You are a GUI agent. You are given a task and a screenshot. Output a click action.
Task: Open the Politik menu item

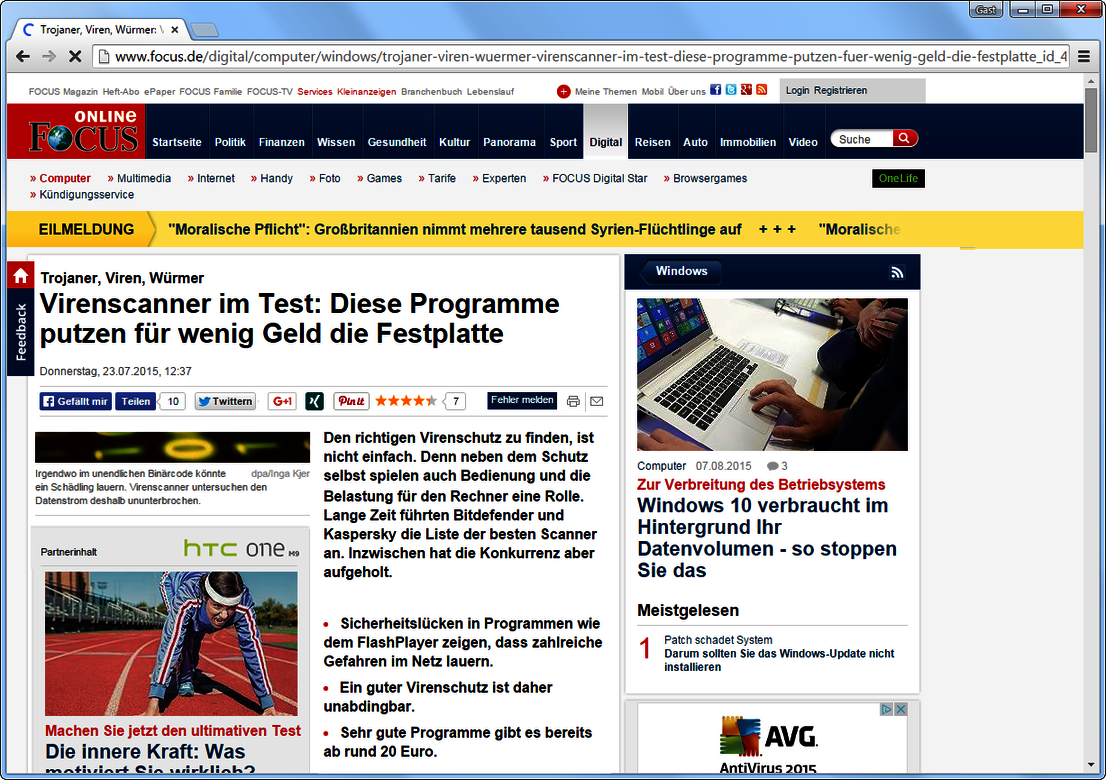click(x=230, y=142)
